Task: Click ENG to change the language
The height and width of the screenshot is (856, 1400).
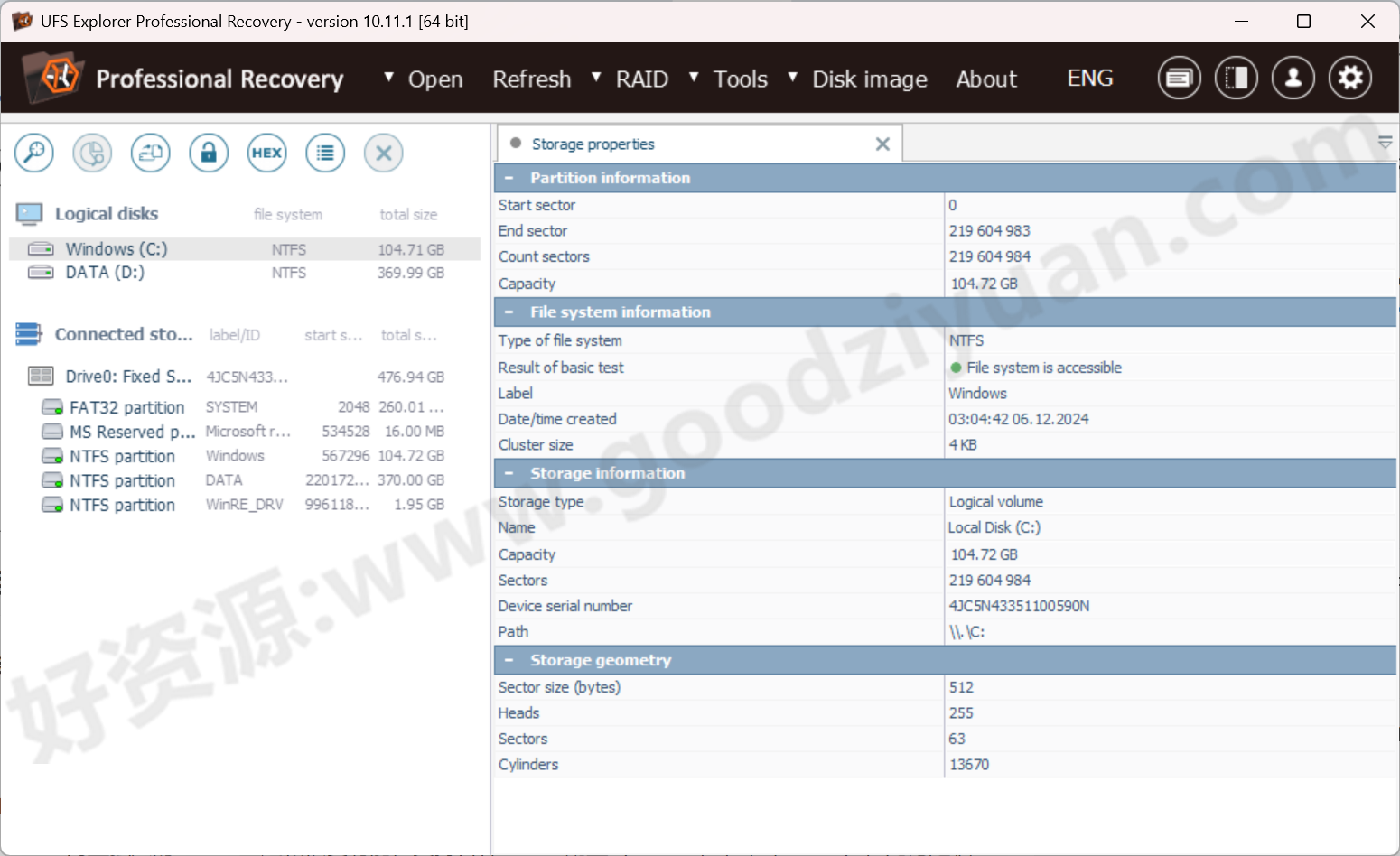Action: (1089, 78)
